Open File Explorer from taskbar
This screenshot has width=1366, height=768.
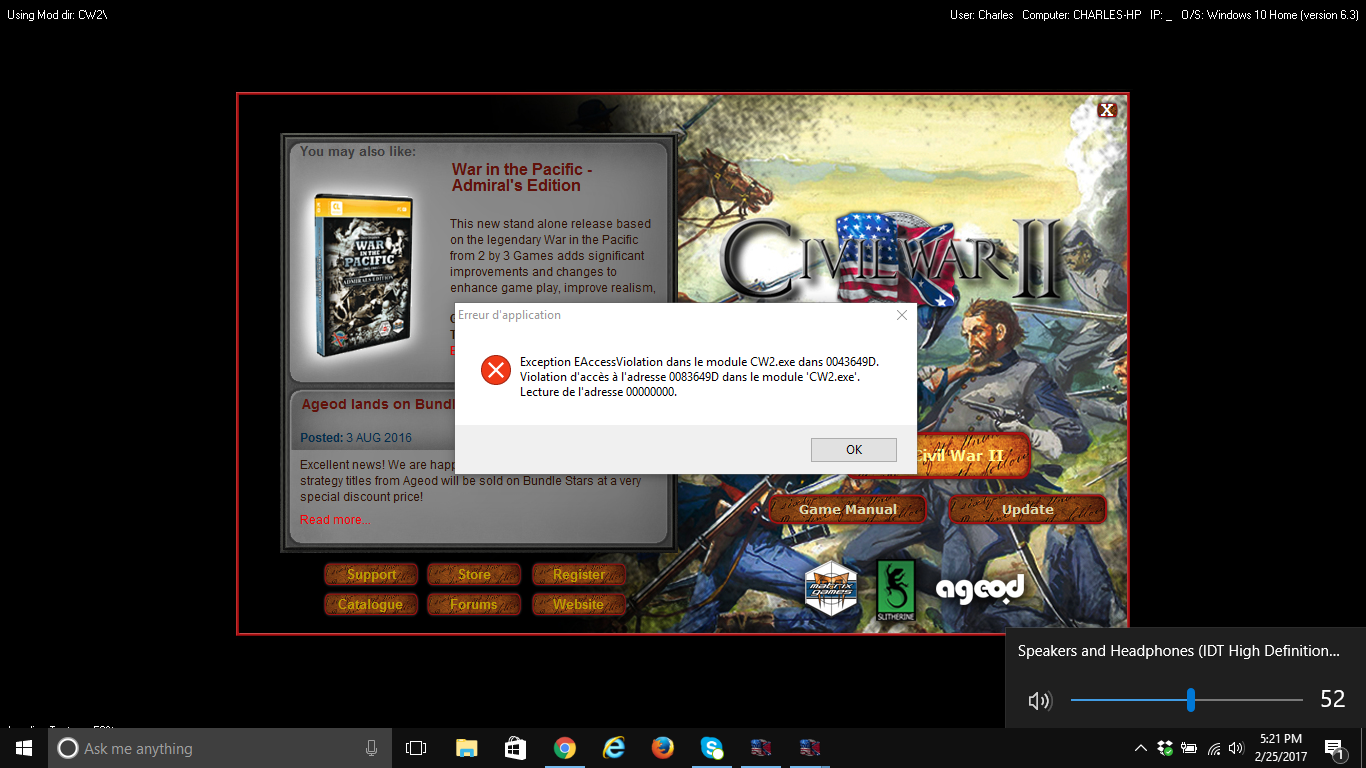coord(466,748)
